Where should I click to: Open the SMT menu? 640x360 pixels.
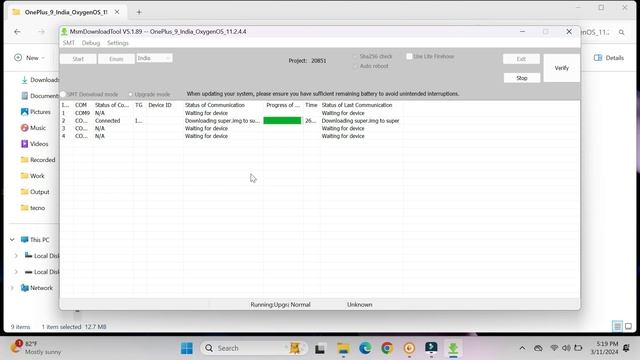coord(69,43)
